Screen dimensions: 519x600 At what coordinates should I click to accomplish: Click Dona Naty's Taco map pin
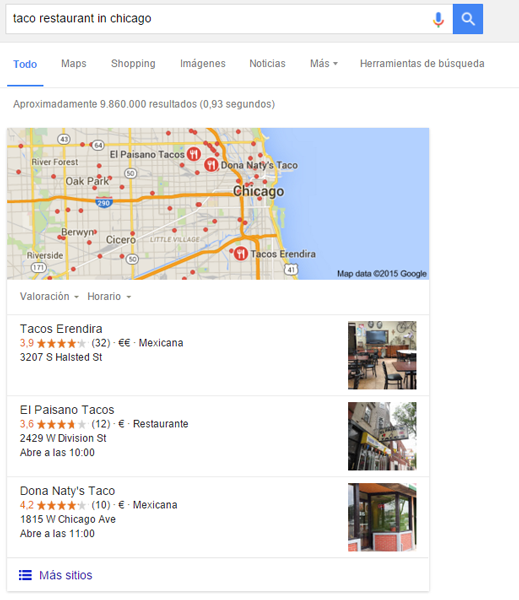point(211,165)
